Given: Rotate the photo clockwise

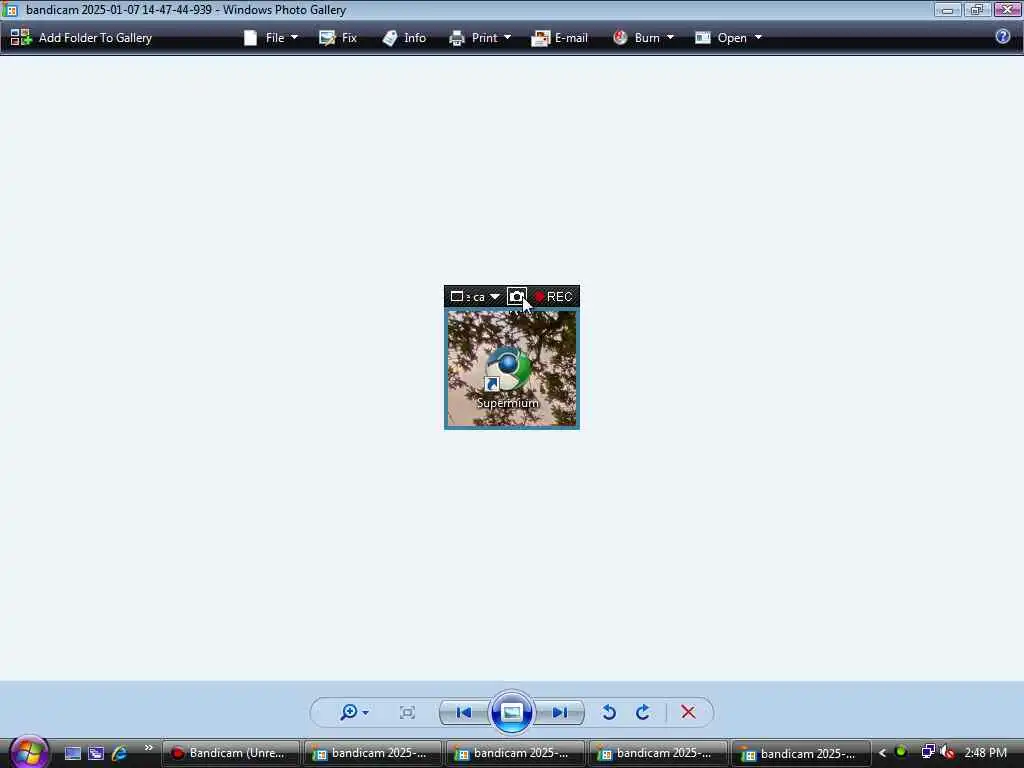Looking at the screenshot, I should click(643, 712).
